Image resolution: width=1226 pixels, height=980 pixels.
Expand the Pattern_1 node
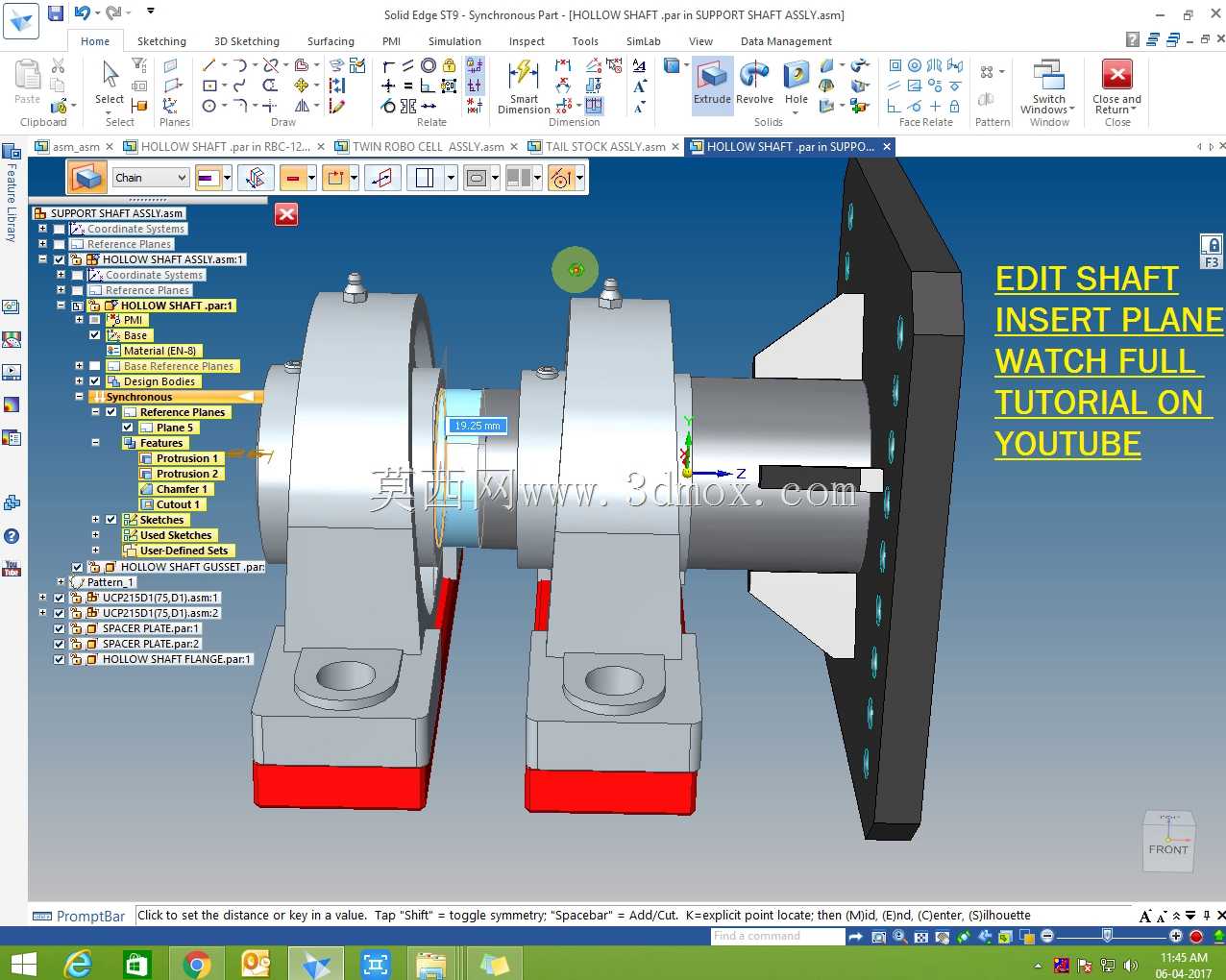coord(61,582)
